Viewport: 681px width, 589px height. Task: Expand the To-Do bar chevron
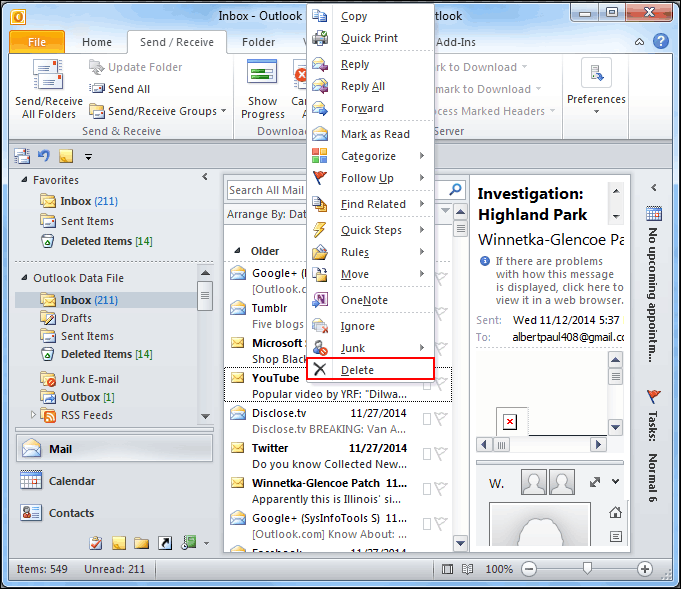point(654,188)
